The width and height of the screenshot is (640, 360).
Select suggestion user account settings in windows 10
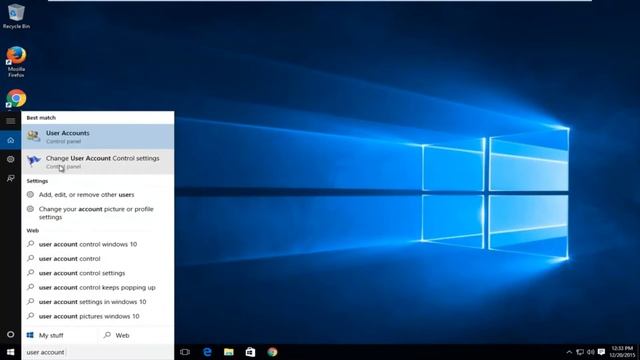98,302
